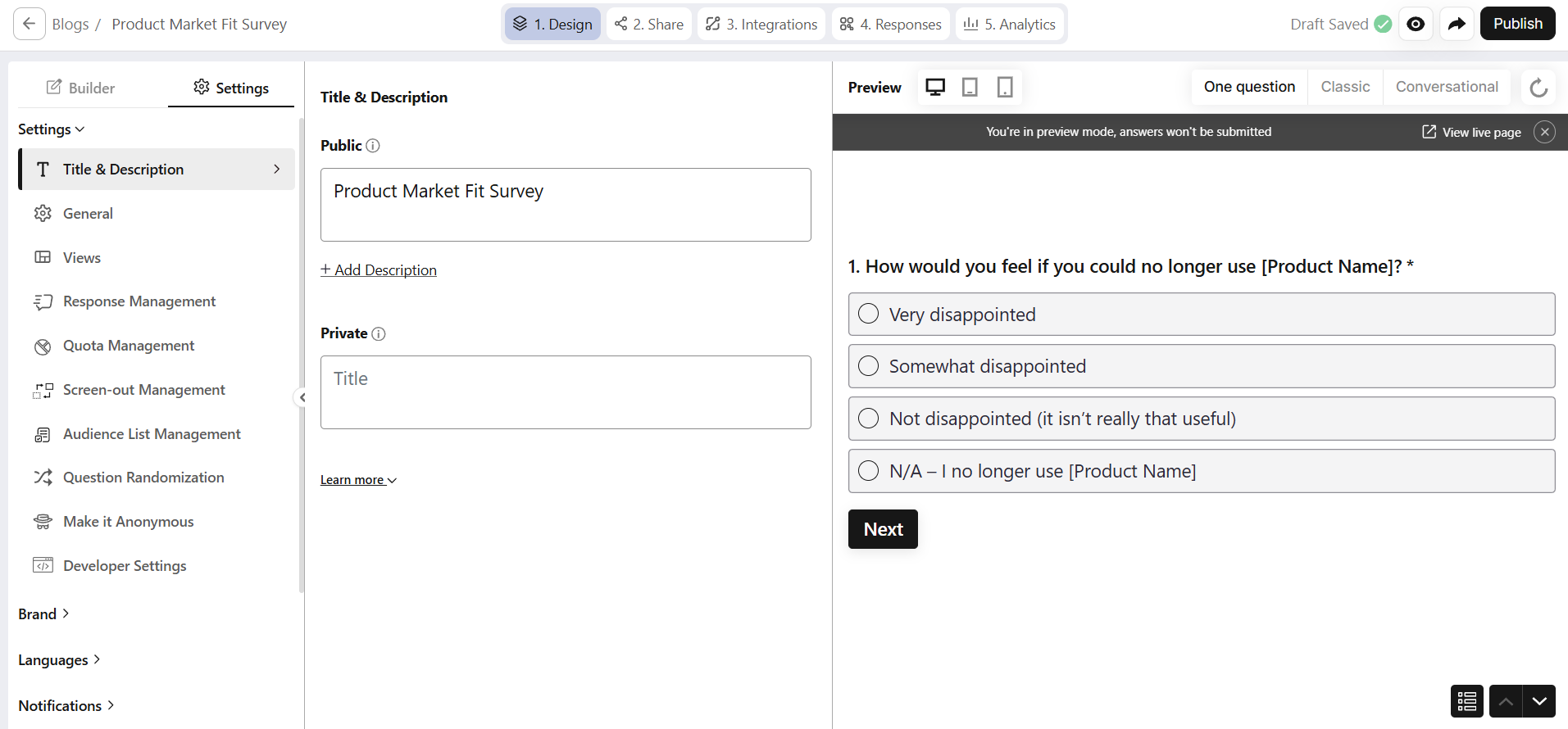Switch preview to mobile device icon
The width and height of the screenshot is (1568, 729).
(1005, 87)
